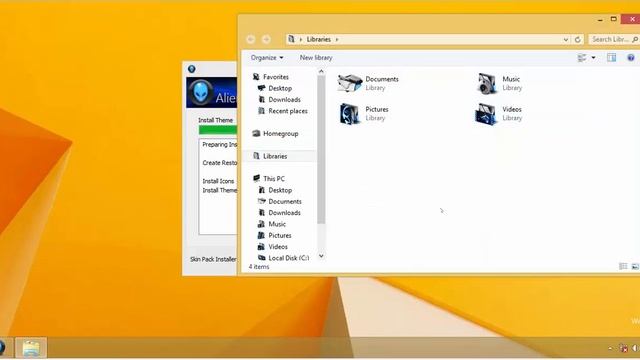Click the Favorites star icon
The width and height of the screenshot is (640, 360).
(256, 77)
